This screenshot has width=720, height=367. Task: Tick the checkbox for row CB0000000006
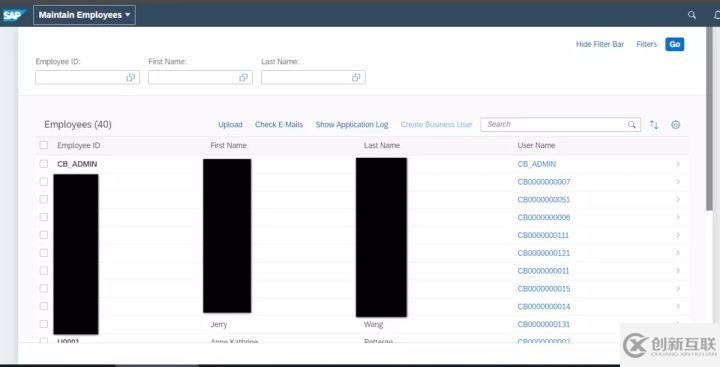pyautogui.click(x=44, y=217)
